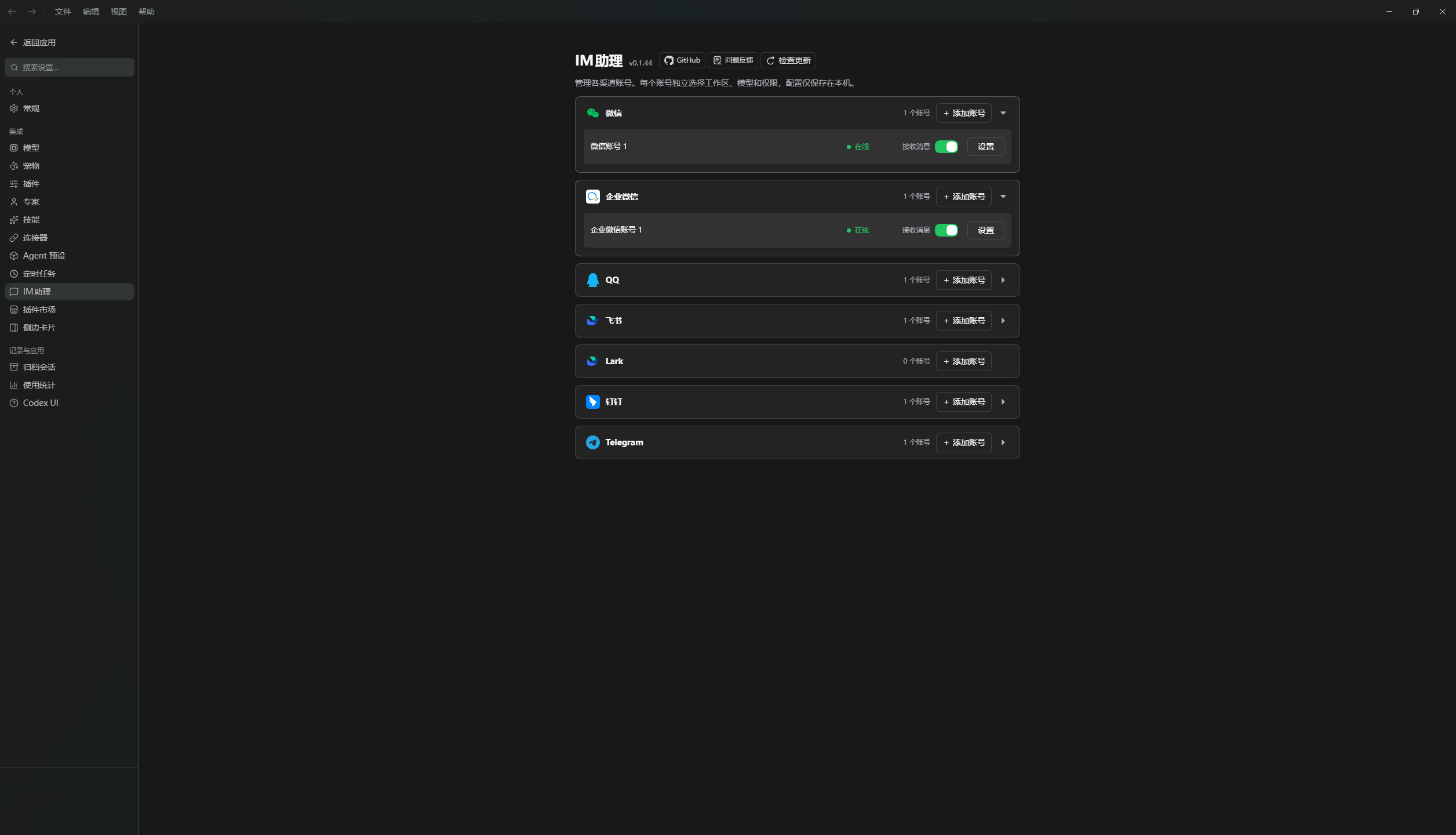1456x835 pixels.
Task: Click the 1 个账号 count for QQ
Action: pyautogui.click(x=916, y=280)
